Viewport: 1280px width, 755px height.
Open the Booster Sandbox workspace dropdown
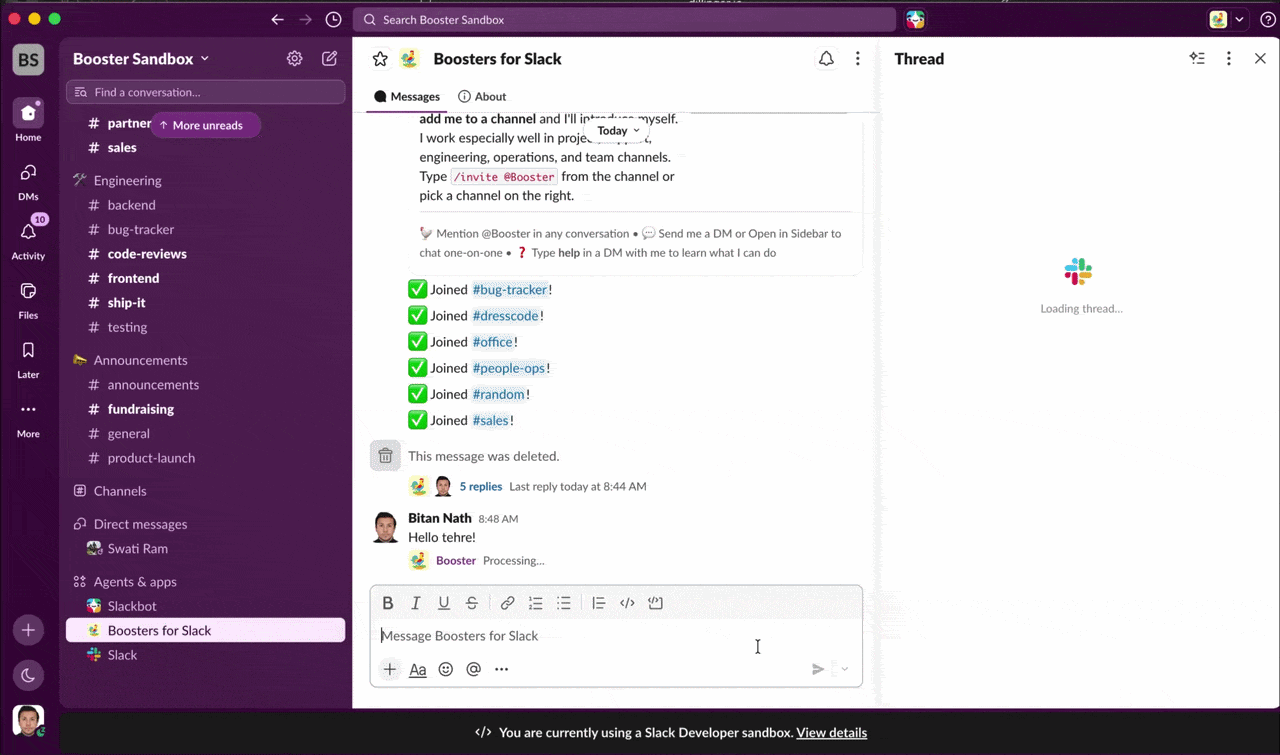point(141,59)
